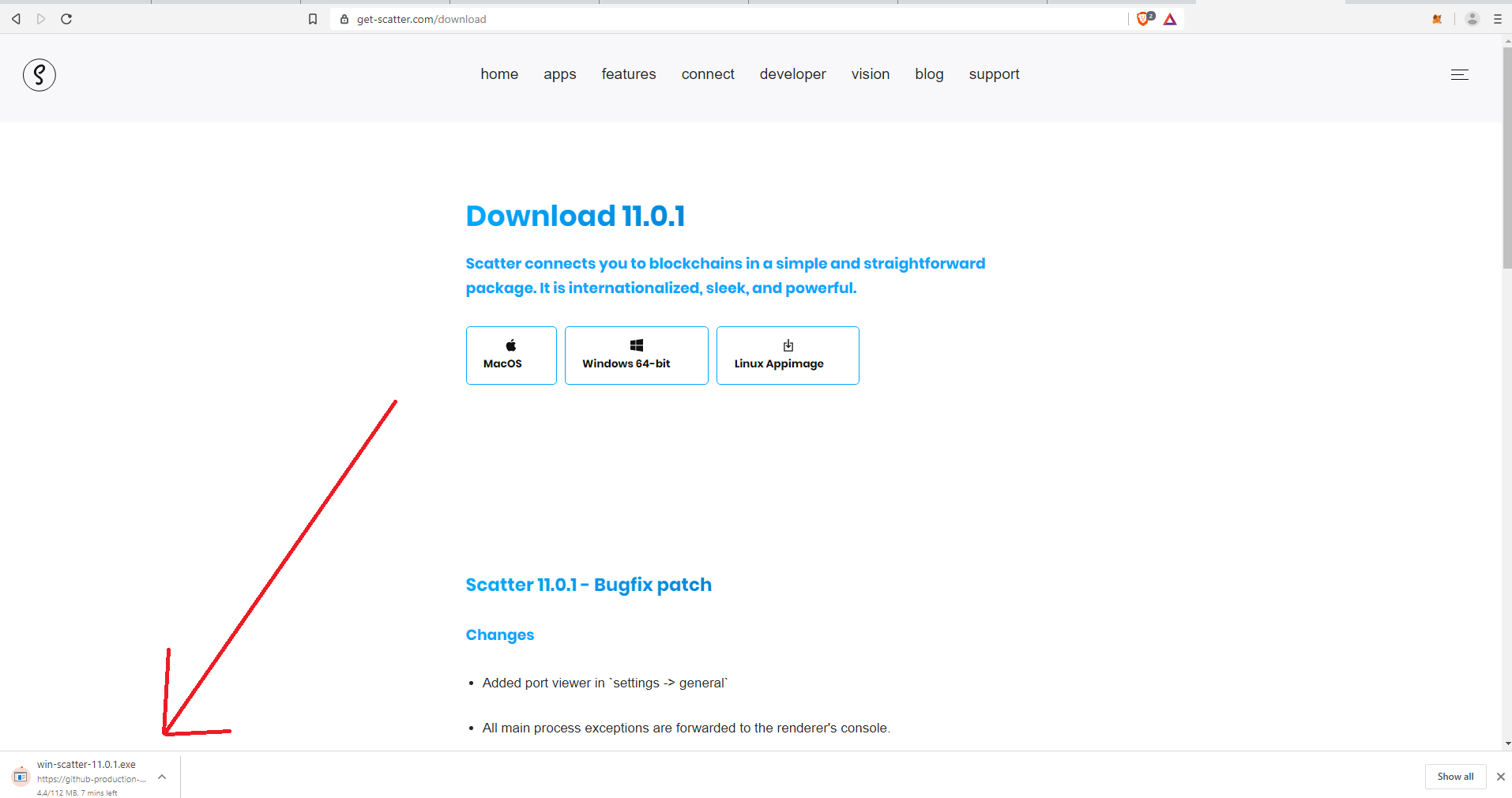Click the Scatter 11.0.1 - Bugfix patch heading
The height and width of the screenshot is (798, 1512).
point(589,585)
